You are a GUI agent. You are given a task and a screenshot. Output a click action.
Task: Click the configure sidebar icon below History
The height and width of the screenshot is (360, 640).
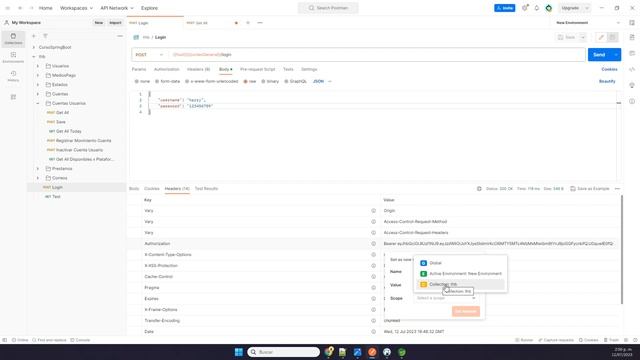(x=13, y=97)
